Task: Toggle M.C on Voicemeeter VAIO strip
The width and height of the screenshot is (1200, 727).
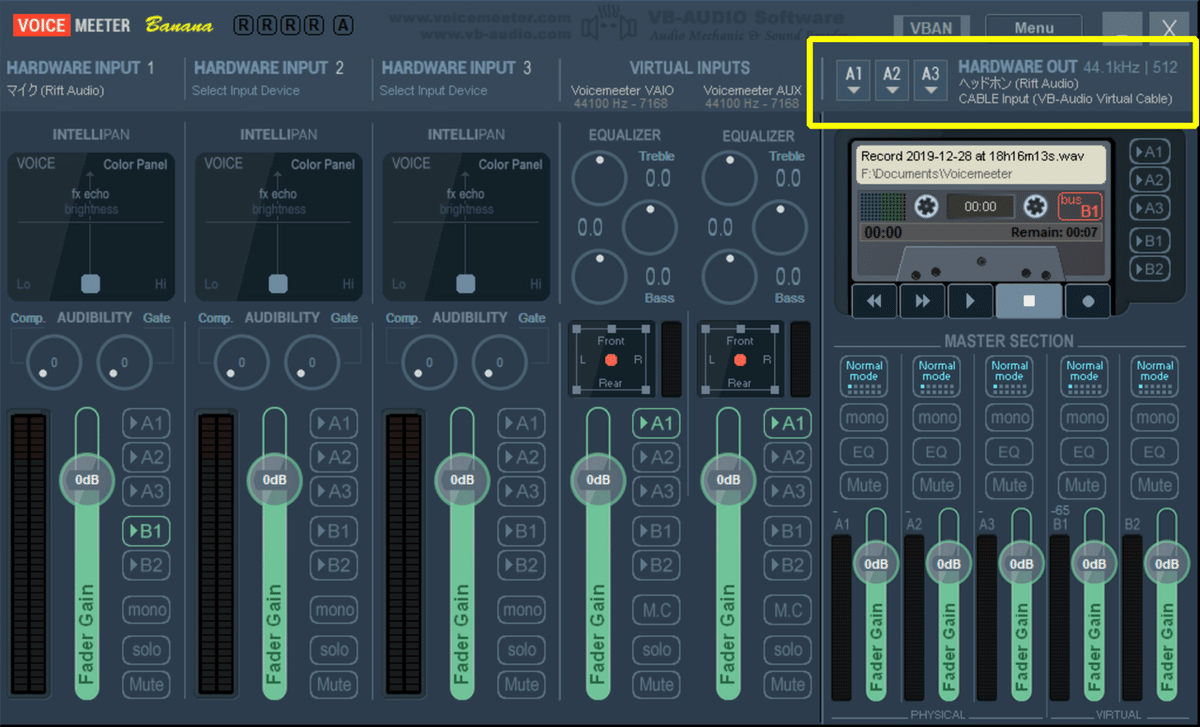Action: pyautogui.click(x=656, y=609)
